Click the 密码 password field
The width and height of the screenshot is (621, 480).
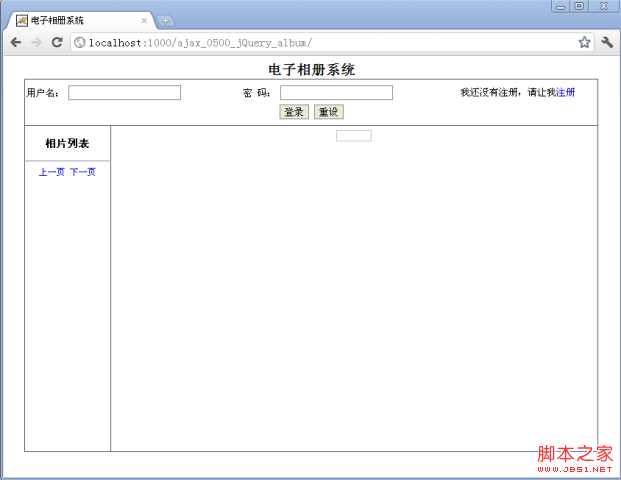pos(336,93)
